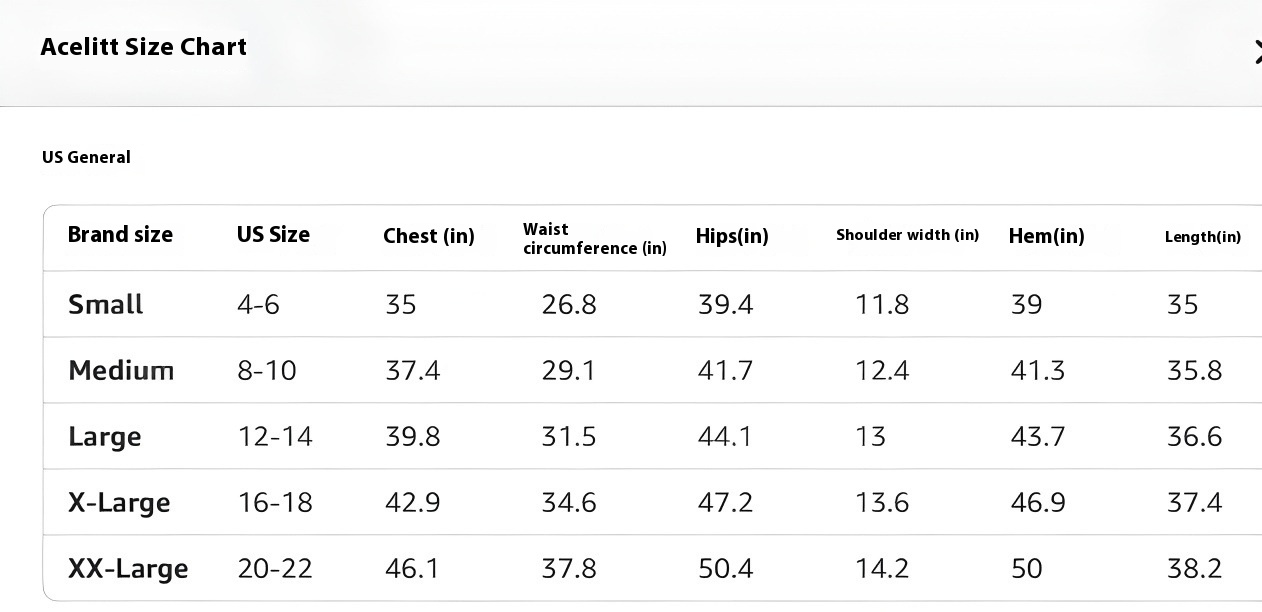The height and width of the screenshot is (612, 1262).
Task: Click the Shoulder width (in) header
Action: pyautogui.click(x=907, y=235)
